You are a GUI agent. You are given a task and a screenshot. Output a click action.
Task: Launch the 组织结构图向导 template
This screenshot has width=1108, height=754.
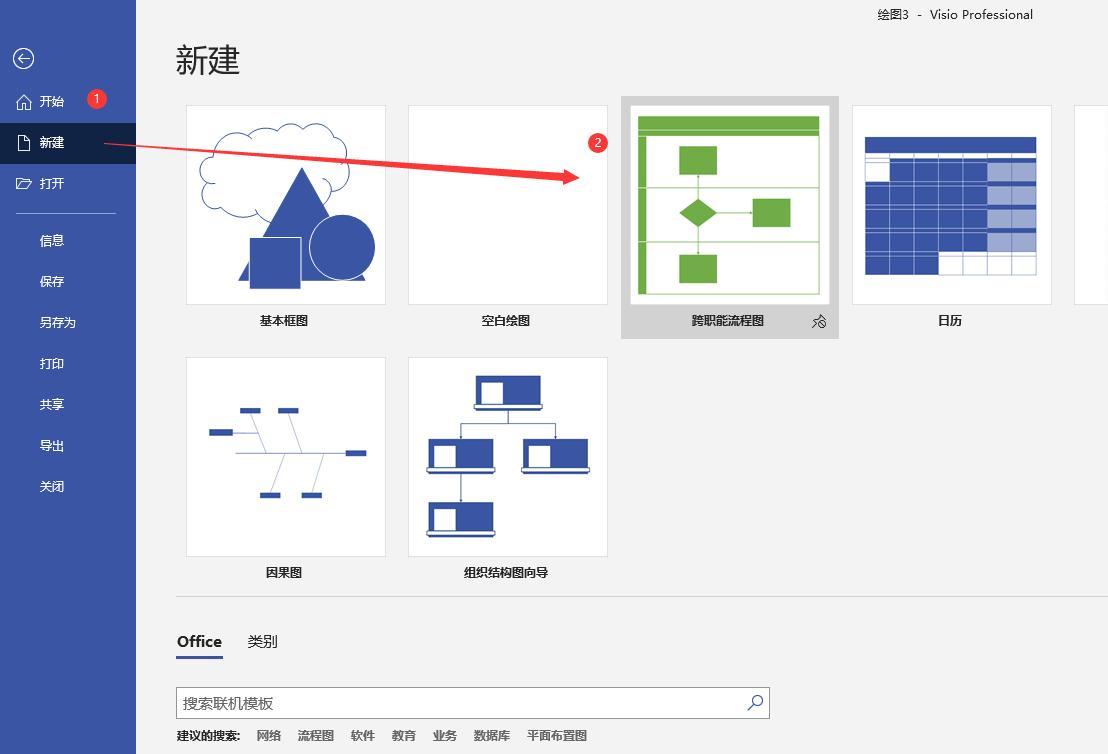point(507,456)
